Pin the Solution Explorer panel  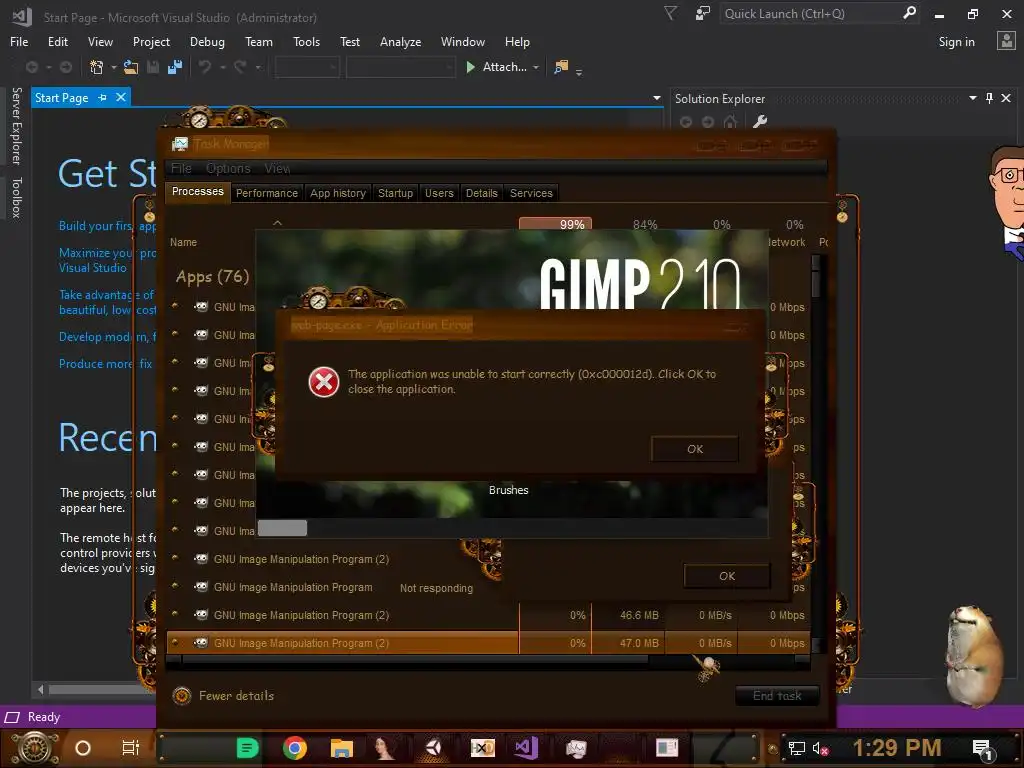pos(989,98)
